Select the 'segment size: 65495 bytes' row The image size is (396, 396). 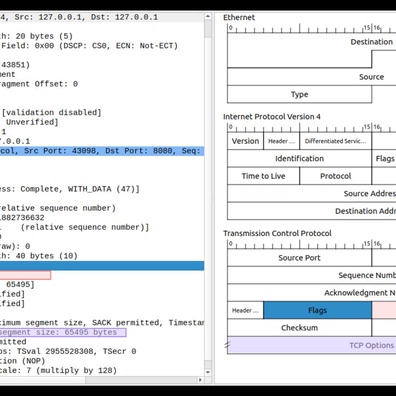coord(63,332)
